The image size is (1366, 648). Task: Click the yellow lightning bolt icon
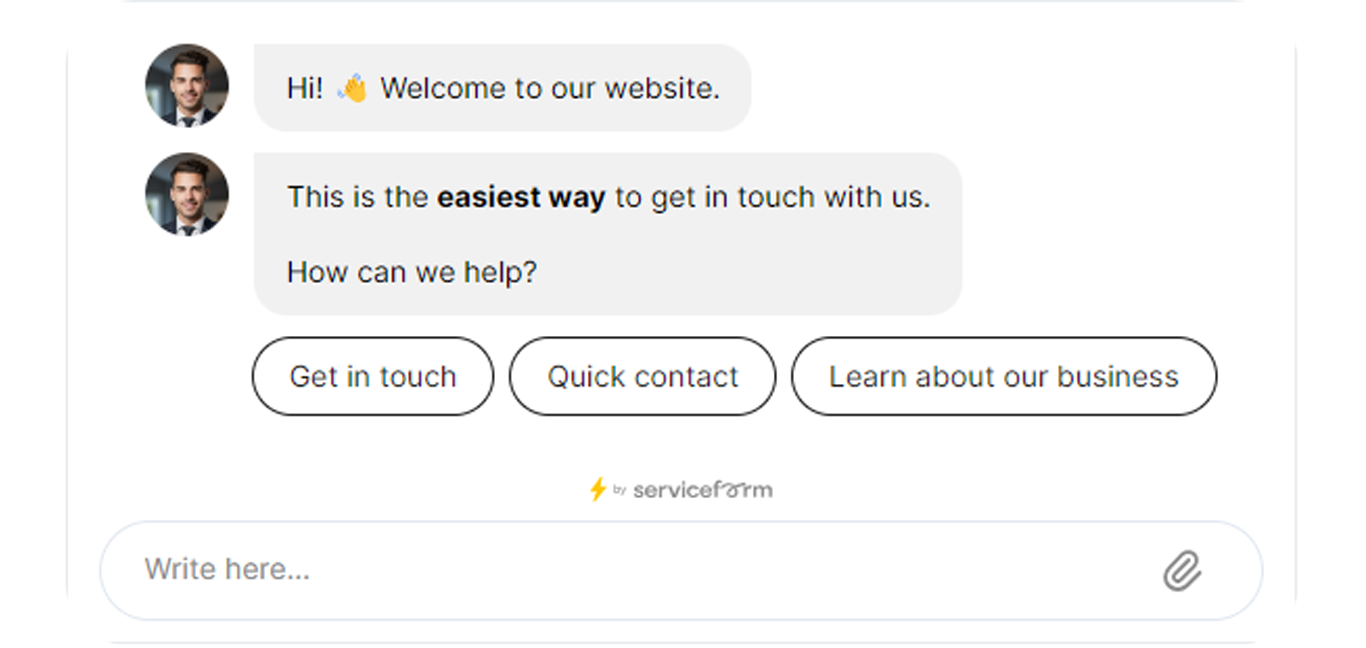pos(597,489)
